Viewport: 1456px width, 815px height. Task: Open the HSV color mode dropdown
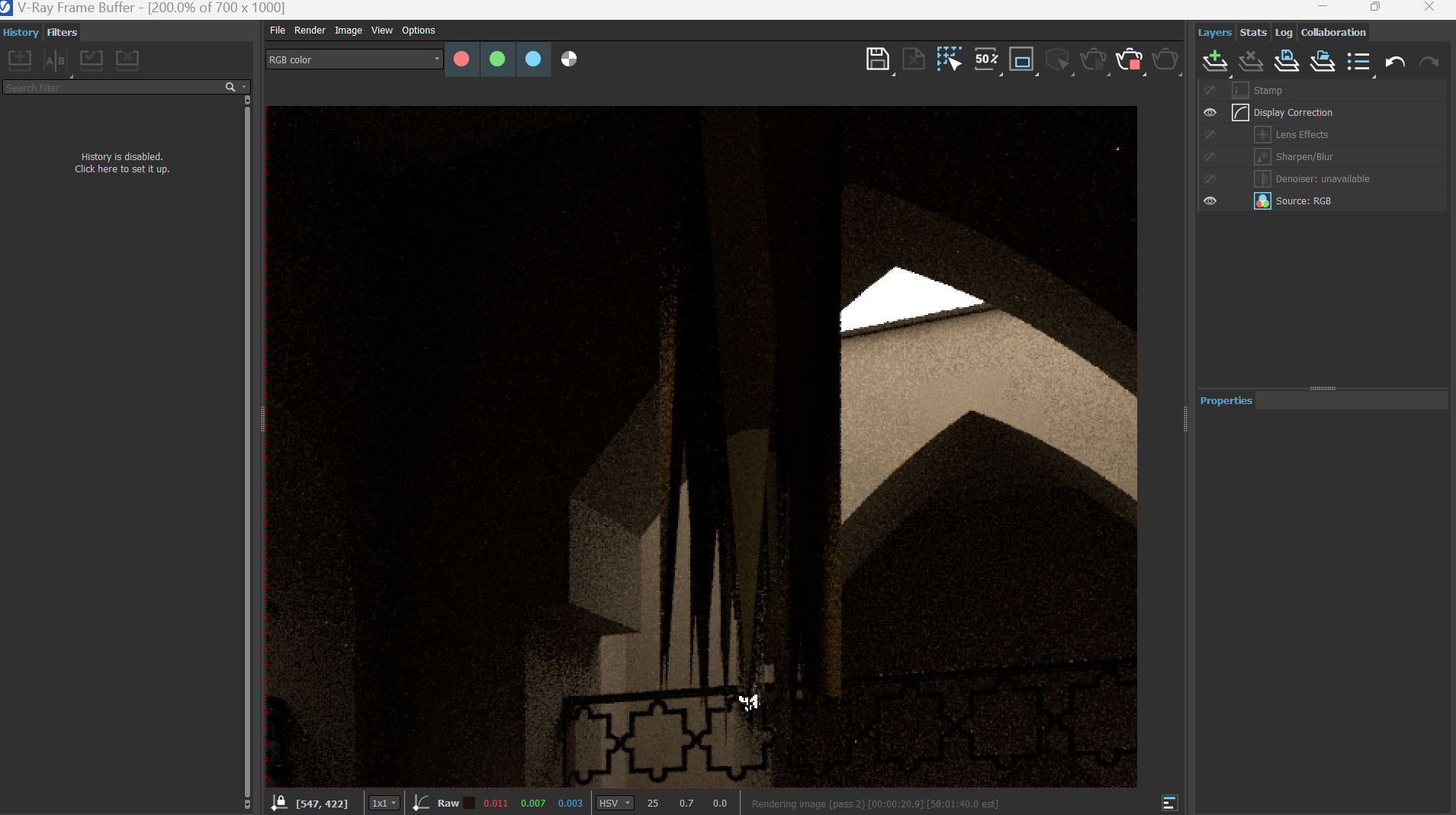click(x=615, y=803)
